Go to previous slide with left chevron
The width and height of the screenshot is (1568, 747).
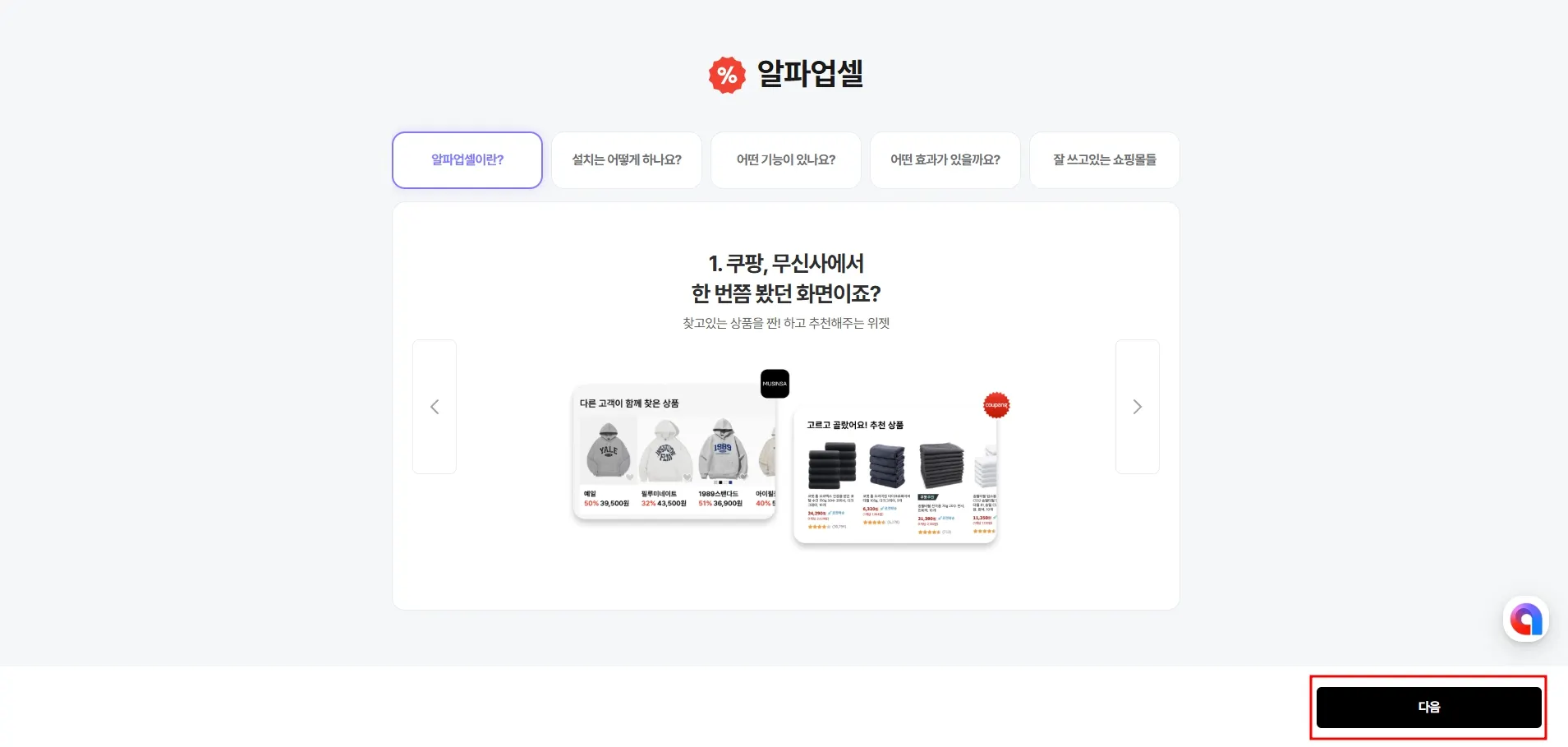435,407
